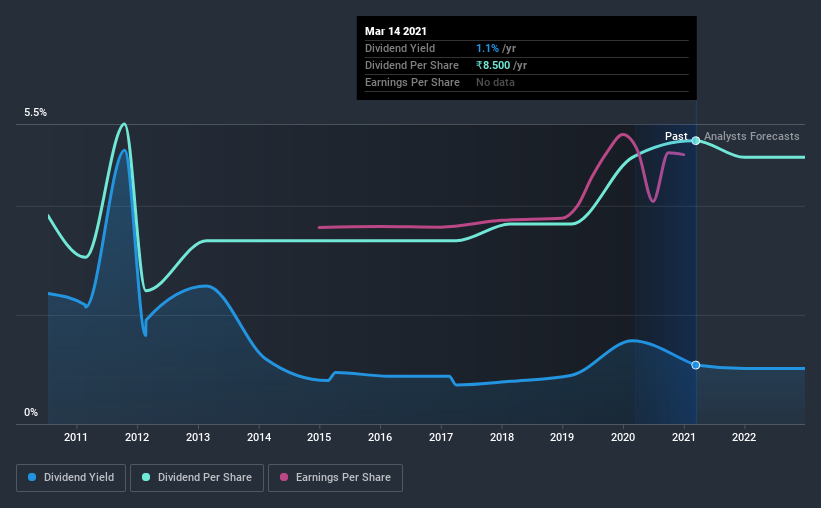
Task: Click the teal Dividend Per Share legend dot
Action: coord(146,477)
